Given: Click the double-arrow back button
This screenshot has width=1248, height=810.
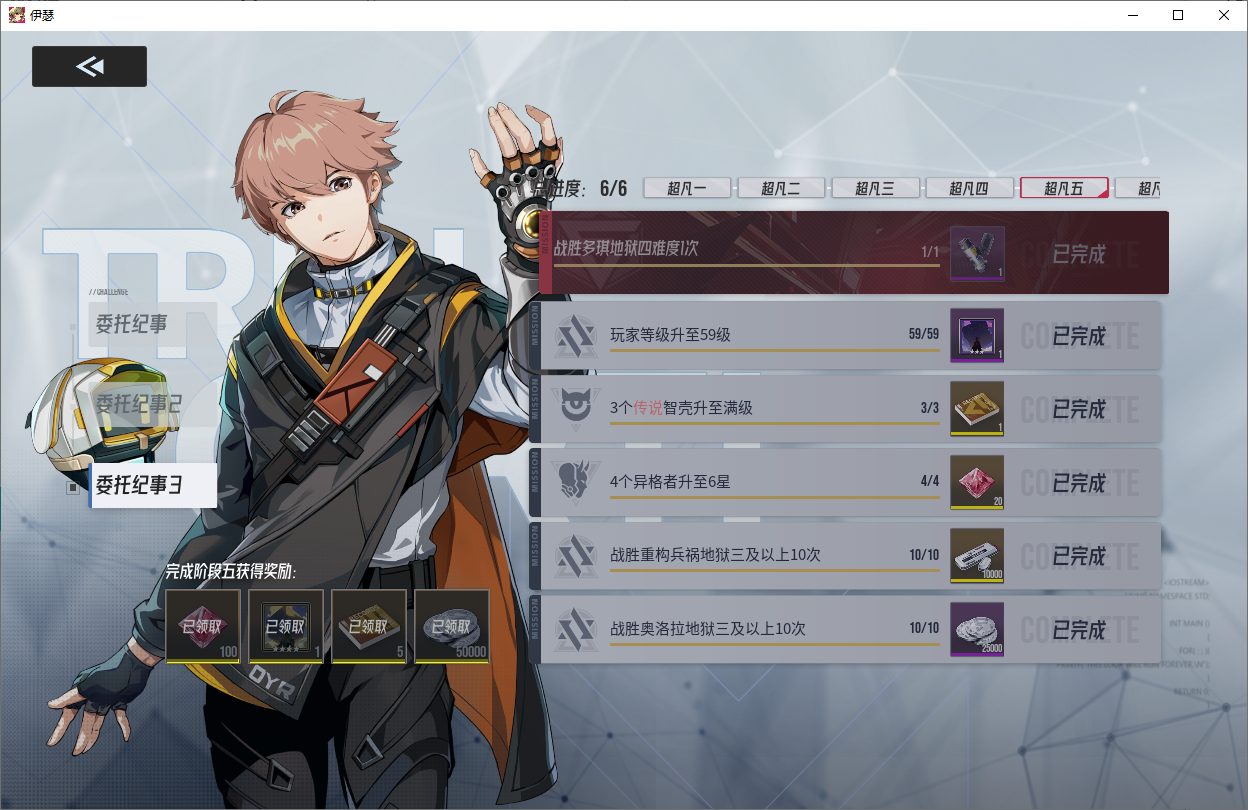Looking at the screenshot, I should point(89,66).
